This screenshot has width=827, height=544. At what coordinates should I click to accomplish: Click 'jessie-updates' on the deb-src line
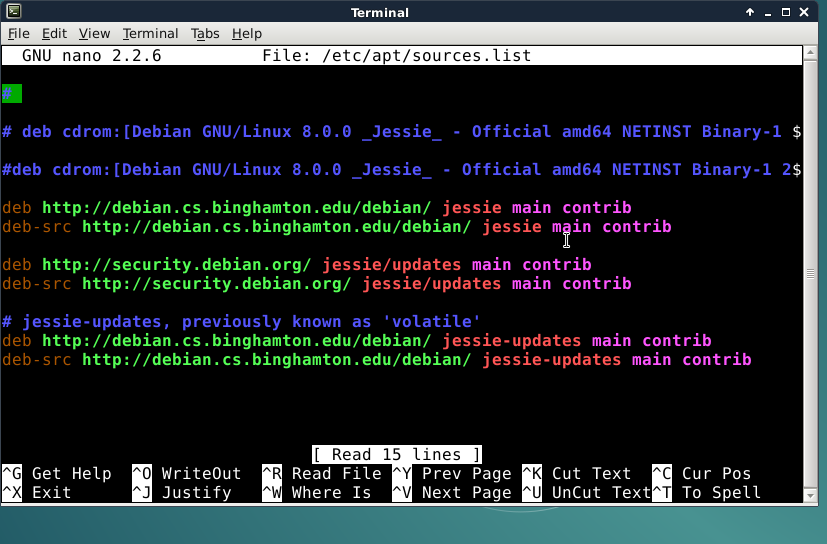point(551,360)
